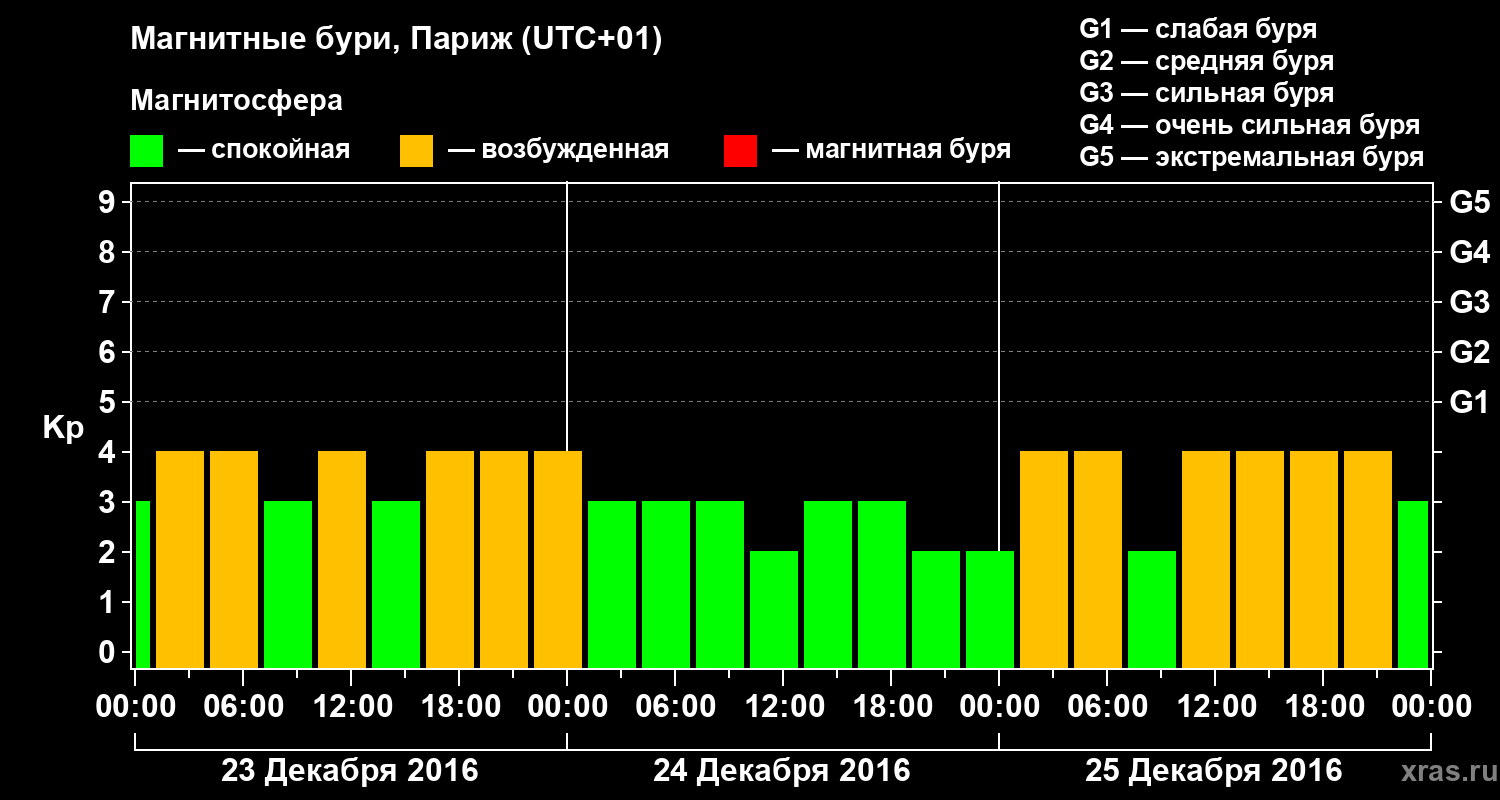This screenshot has height=800, width=1500.
Task: Click 'G4 — очень сильная буря' legend line
Action: click(x=1250, y=125)
